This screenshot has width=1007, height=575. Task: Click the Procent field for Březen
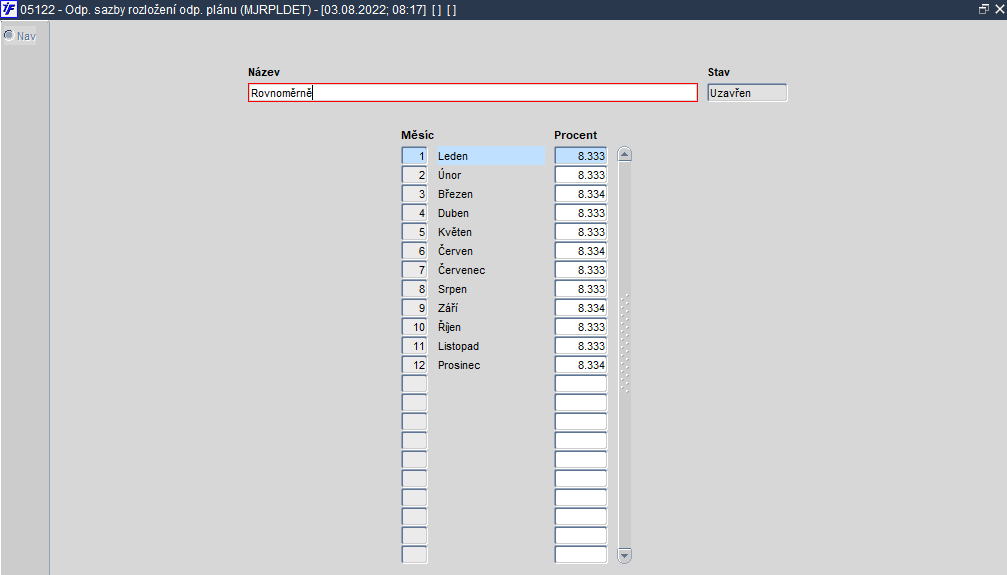pos(581,194)
